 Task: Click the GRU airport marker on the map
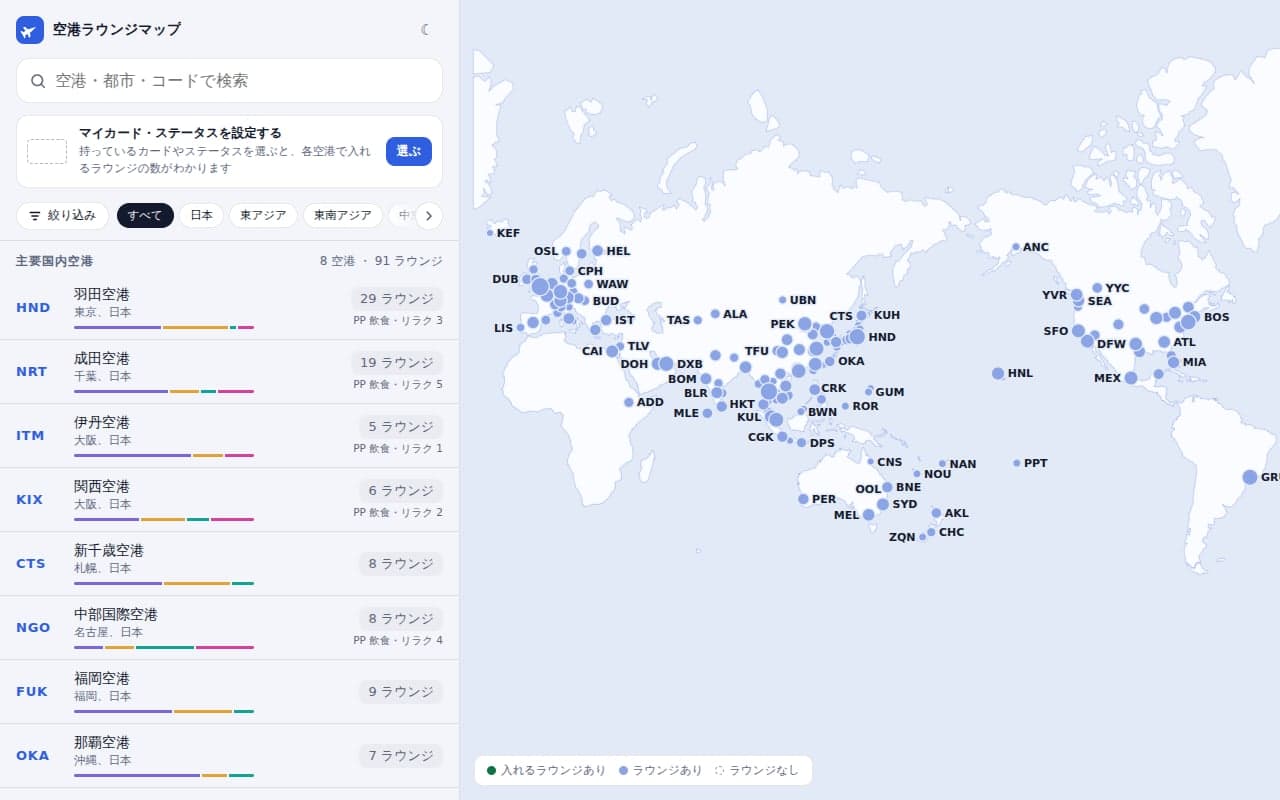(1250, 477)
